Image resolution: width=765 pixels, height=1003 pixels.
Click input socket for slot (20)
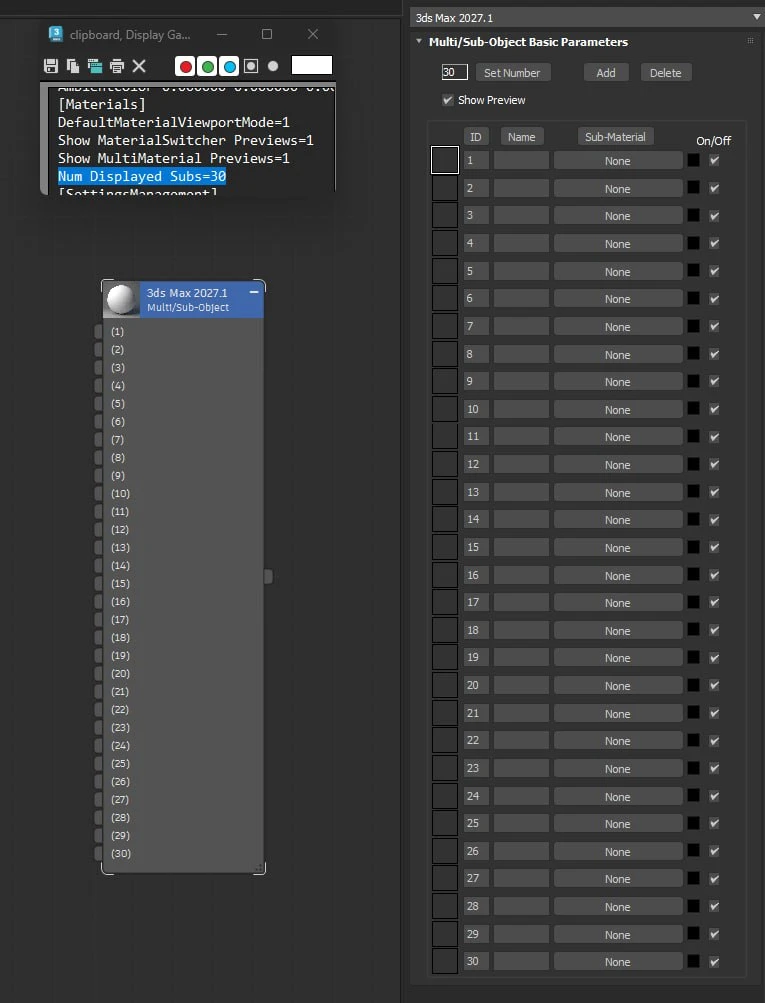point(99,674)
